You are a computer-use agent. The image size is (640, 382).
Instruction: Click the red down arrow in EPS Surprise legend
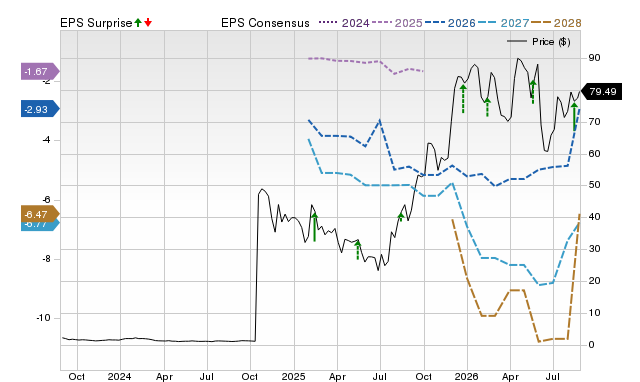[148, 23]
